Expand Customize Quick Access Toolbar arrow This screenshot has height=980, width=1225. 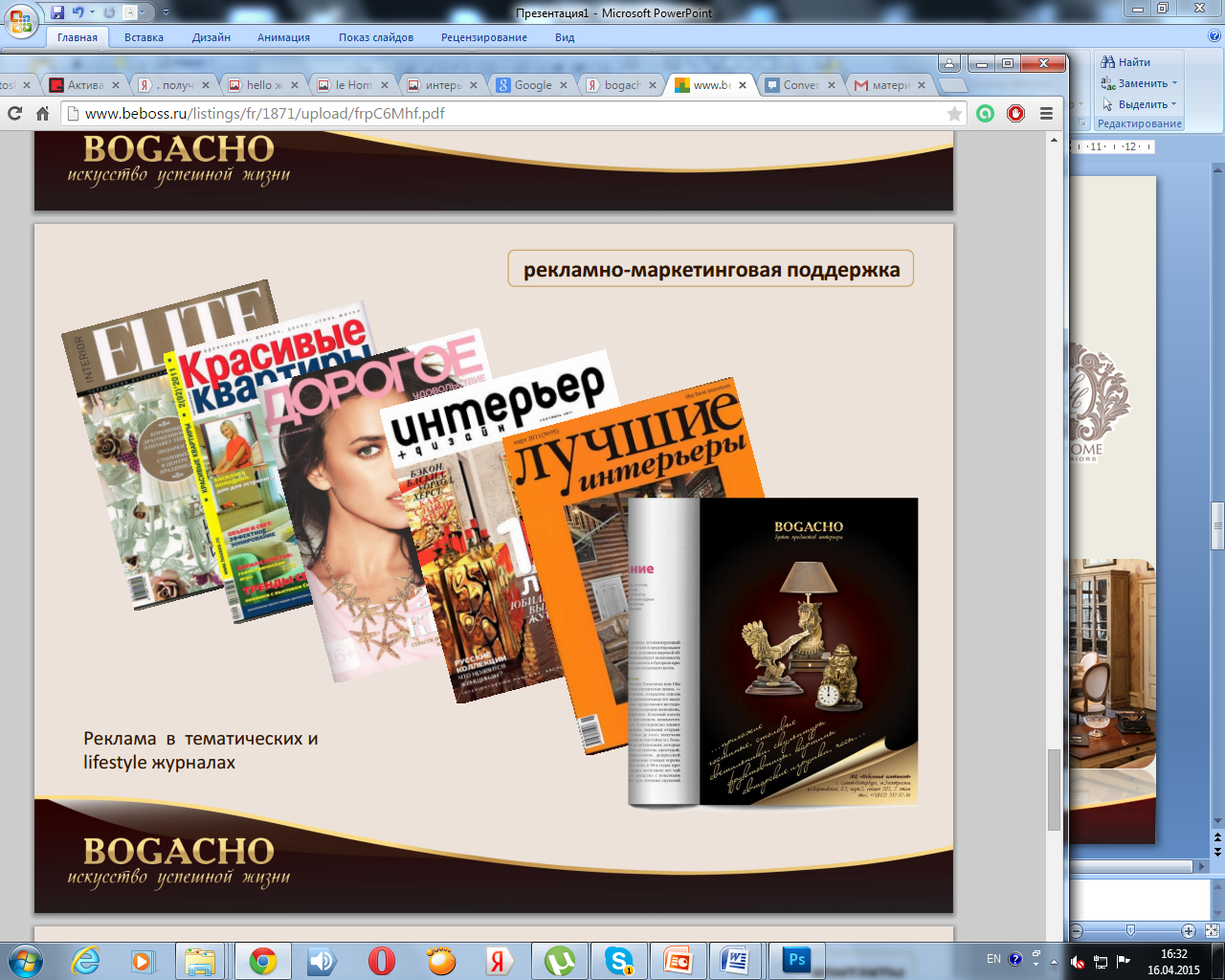click(x=166, y=12)
